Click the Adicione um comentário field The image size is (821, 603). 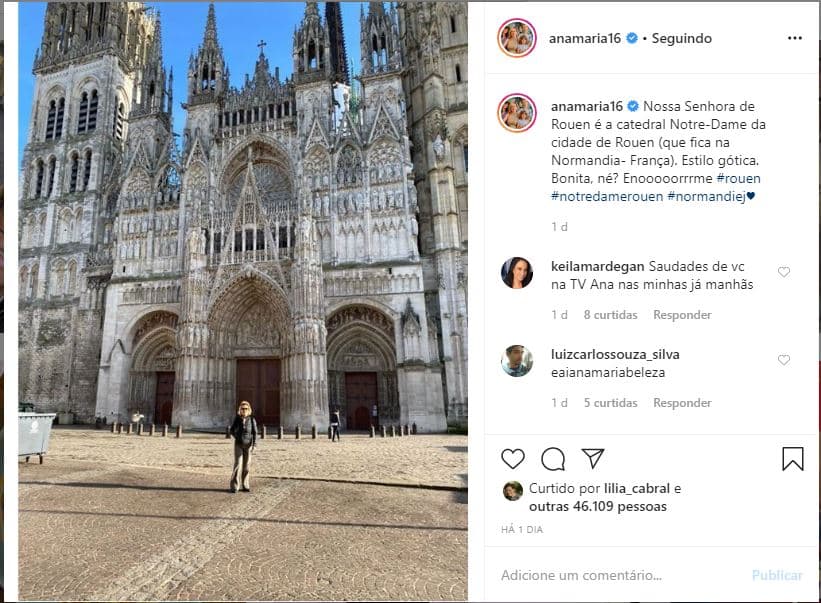[x=618, y=575]
